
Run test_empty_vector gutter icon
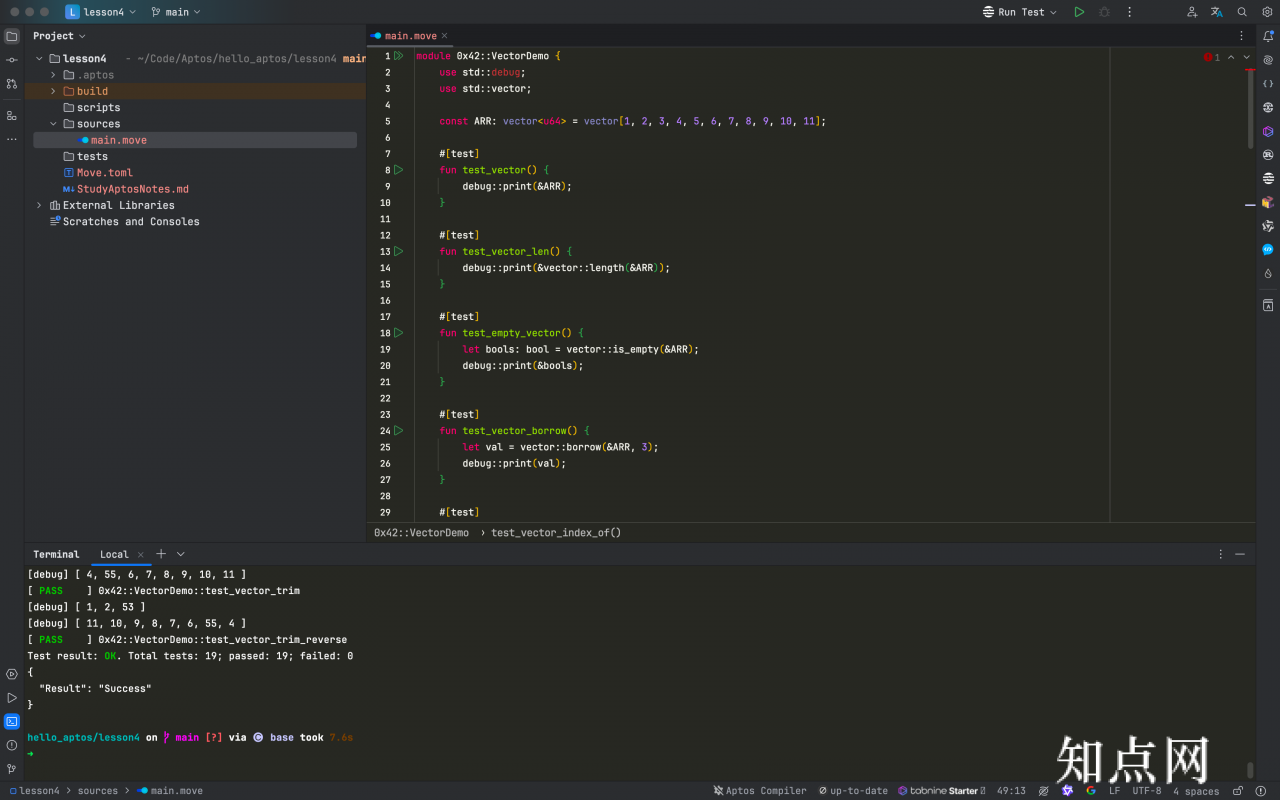click(x=398, y=332)
